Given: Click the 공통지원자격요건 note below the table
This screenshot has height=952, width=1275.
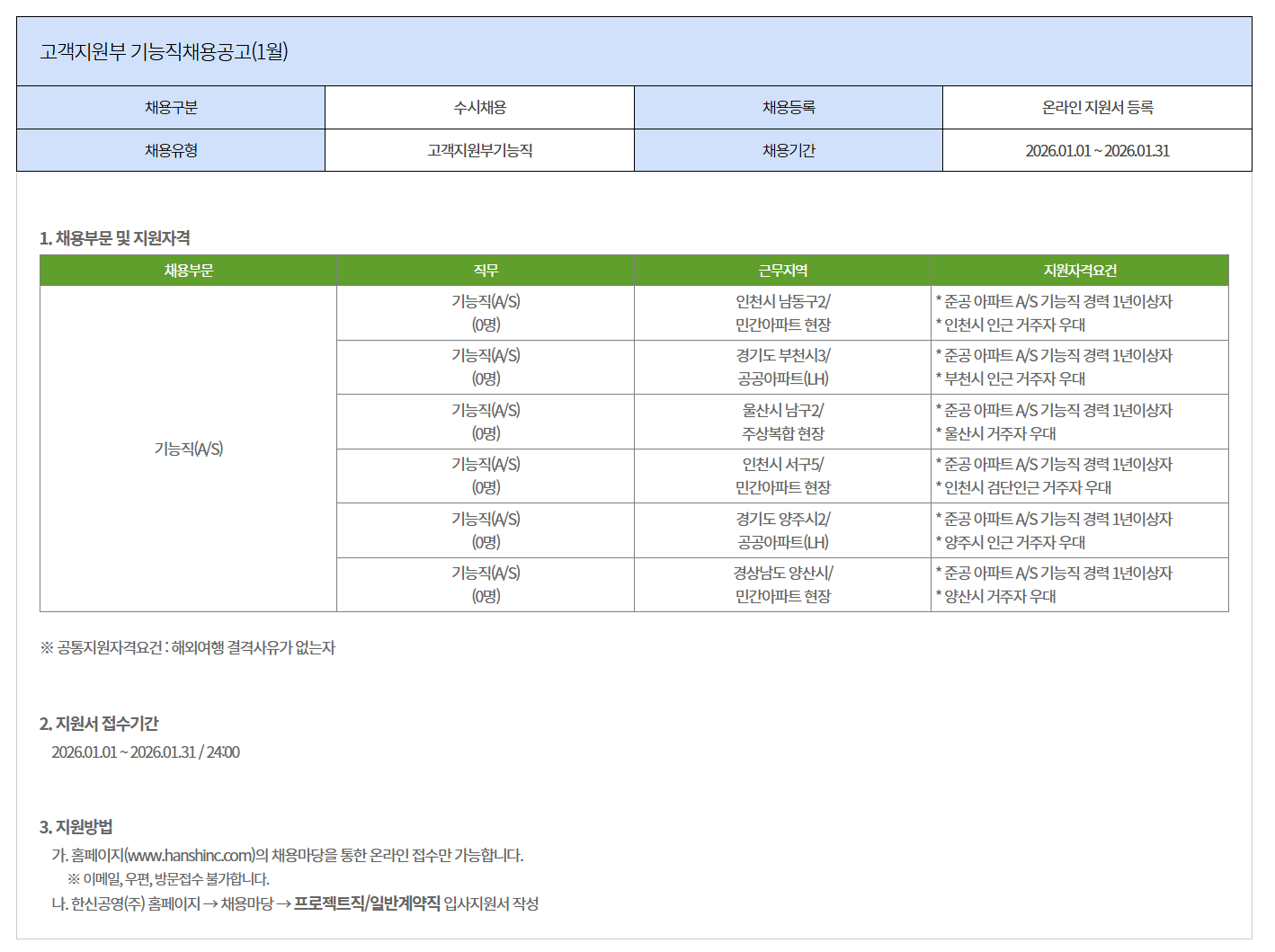Looking at the screenshot, I should (x=187, y=647).
